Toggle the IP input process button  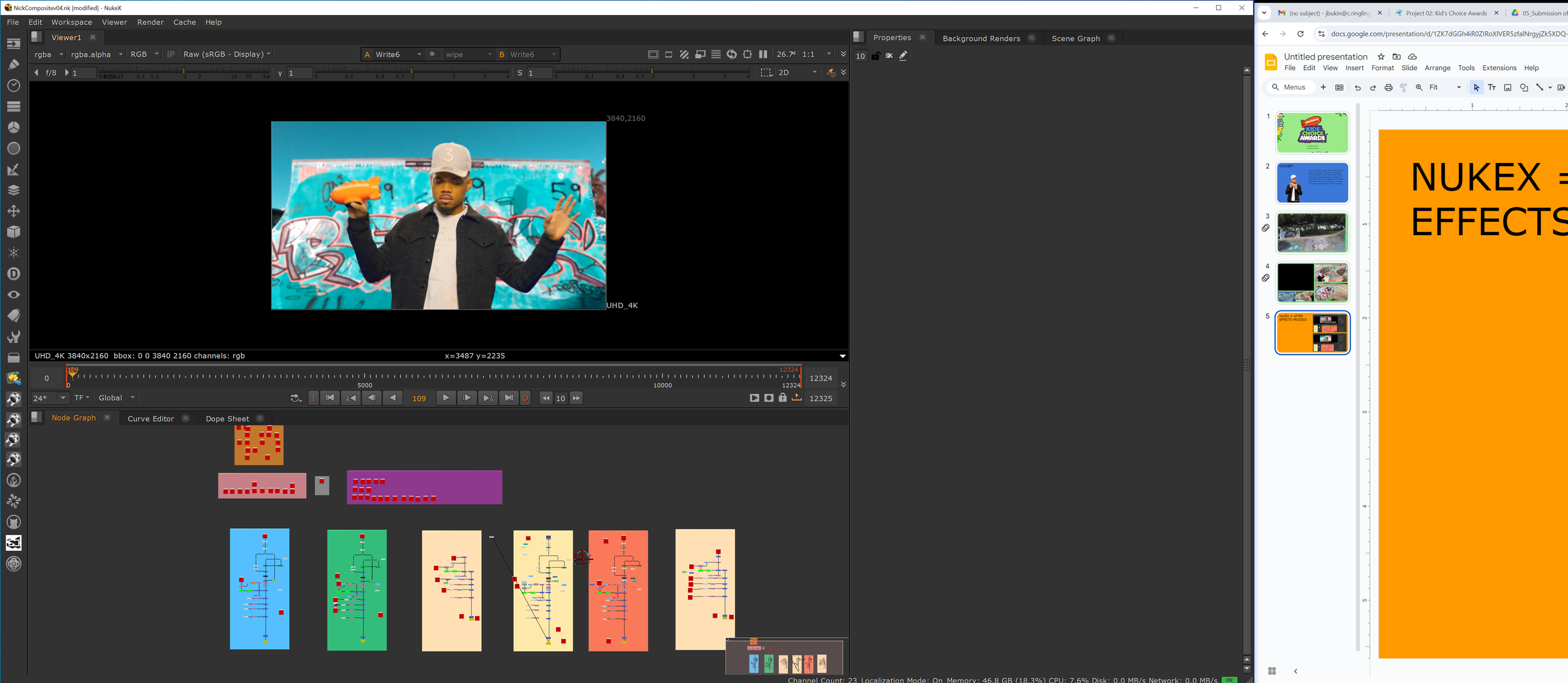click(171, 55)
